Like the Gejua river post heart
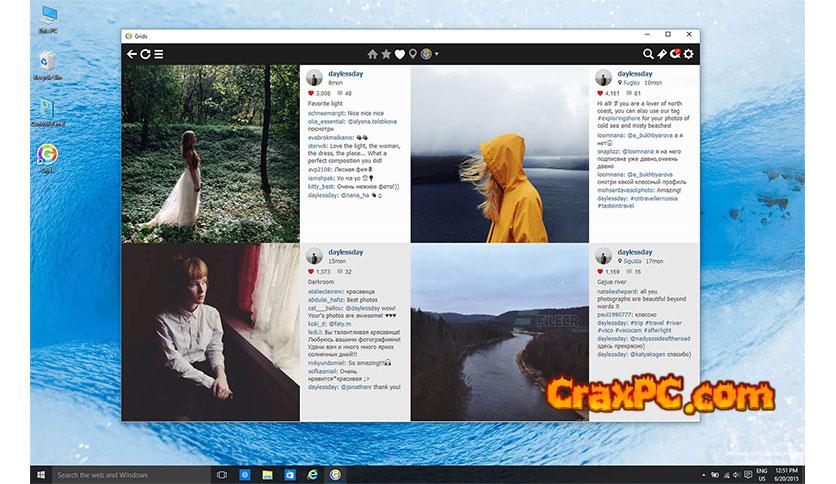The image size is (836, 484). click(600, 271)
